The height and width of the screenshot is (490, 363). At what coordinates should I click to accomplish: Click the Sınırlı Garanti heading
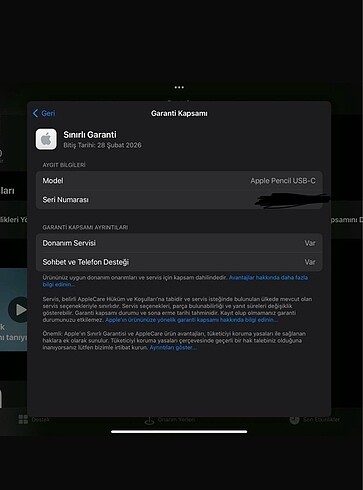tap(90, 135)
